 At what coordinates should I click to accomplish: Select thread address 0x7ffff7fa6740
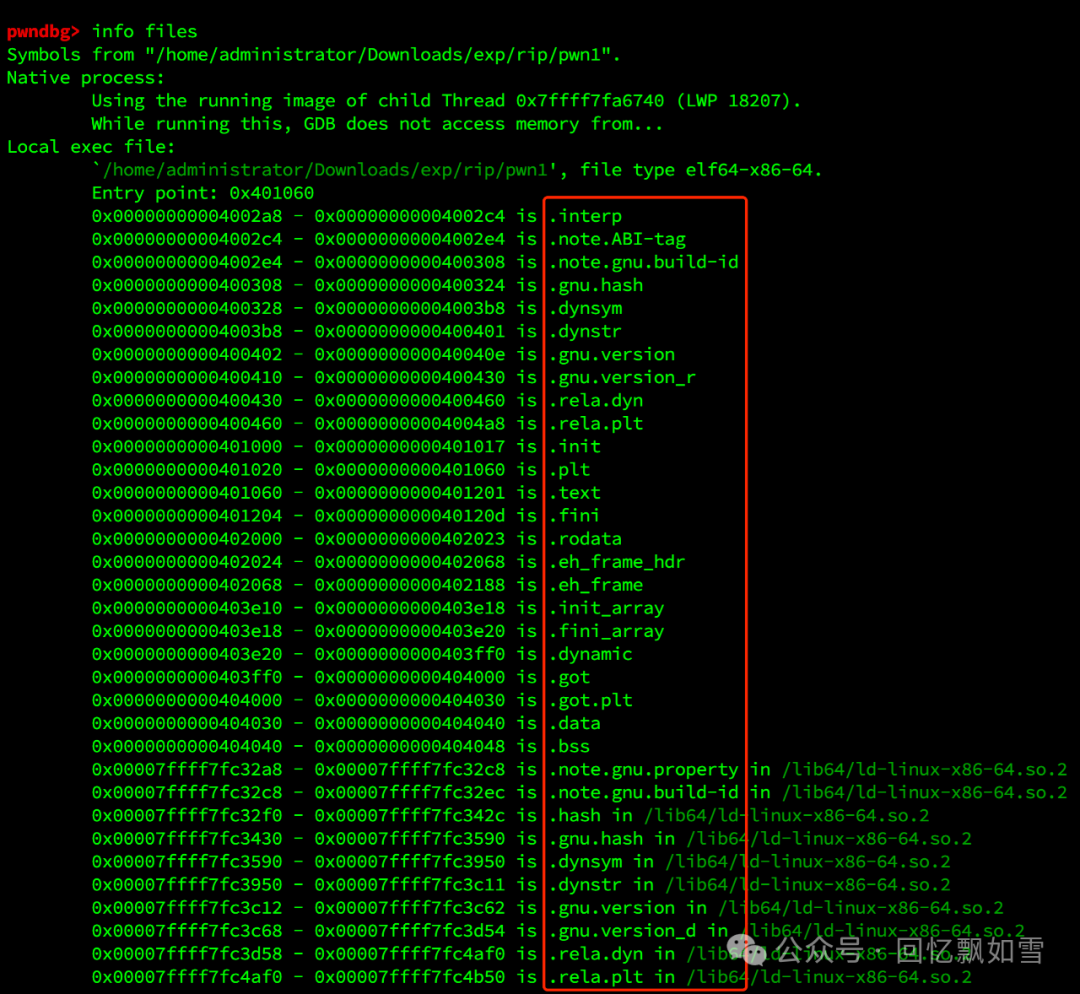[x=590, y=101]
